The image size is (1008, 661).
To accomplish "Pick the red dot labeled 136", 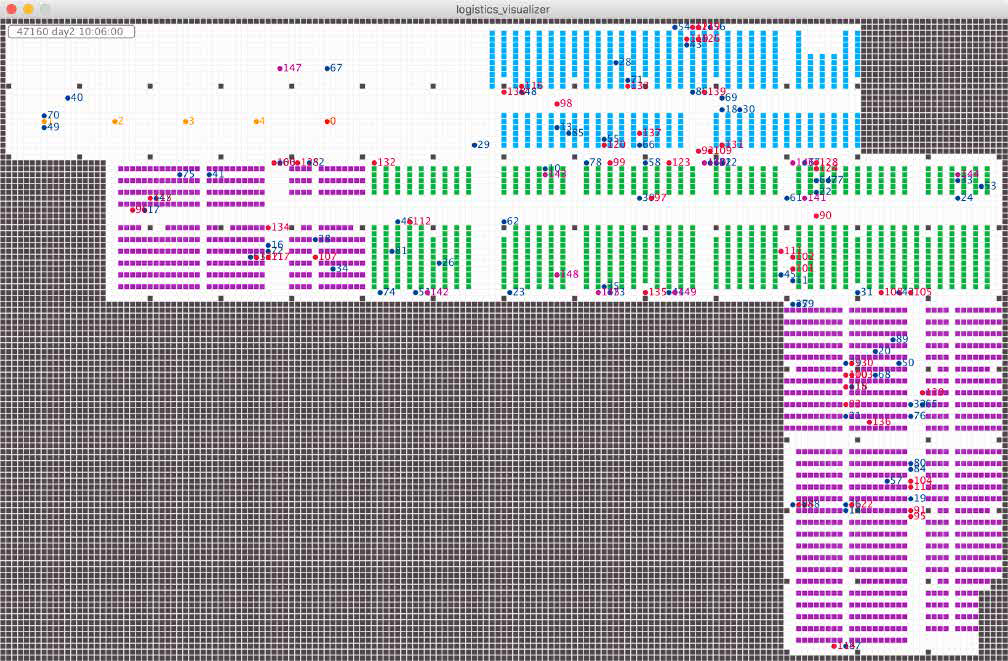I will (869, 422).
